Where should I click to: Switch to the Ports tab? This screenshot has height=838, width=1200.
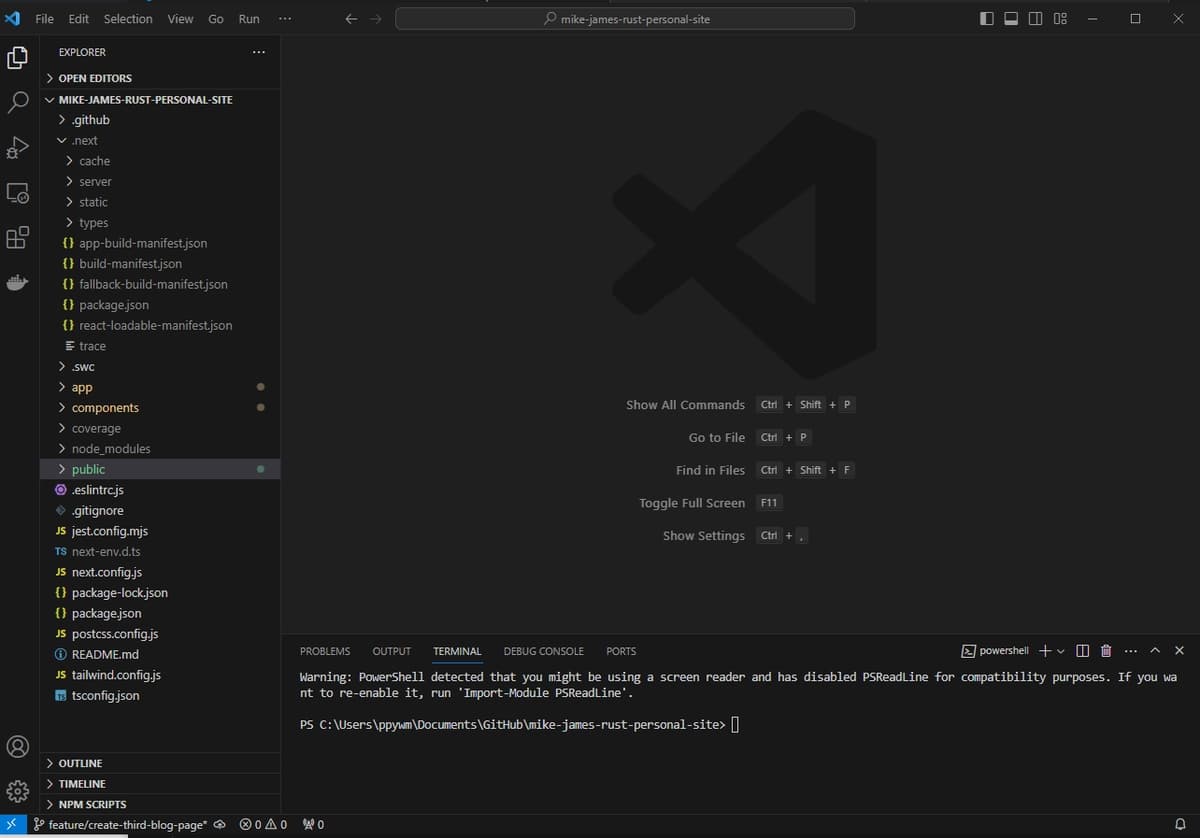621,651
